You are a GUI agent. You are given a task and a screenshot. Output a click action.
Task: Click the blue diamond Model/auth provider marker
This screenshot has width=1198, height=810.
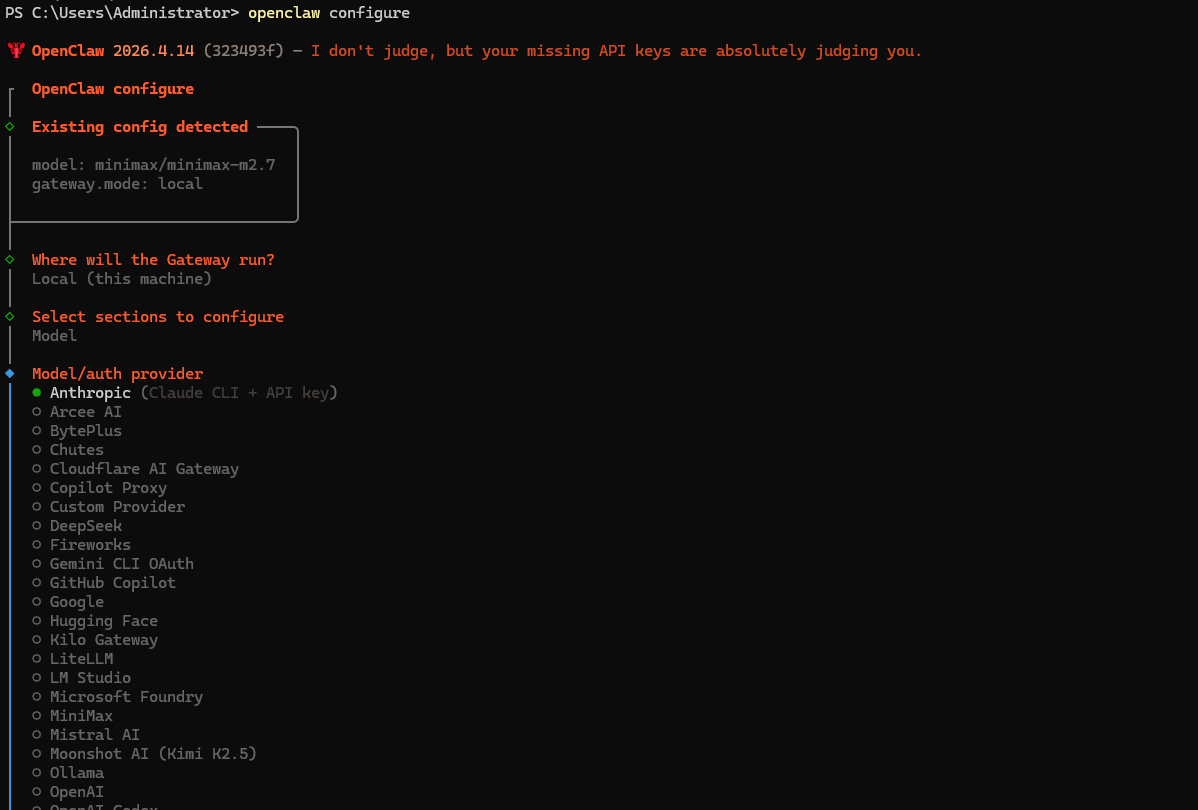[10, 374]
